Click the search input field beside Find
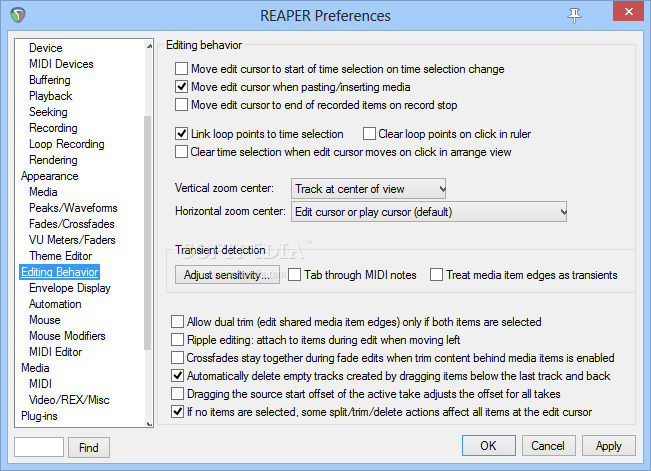The image size is (651, 471). tap(39, 447)
